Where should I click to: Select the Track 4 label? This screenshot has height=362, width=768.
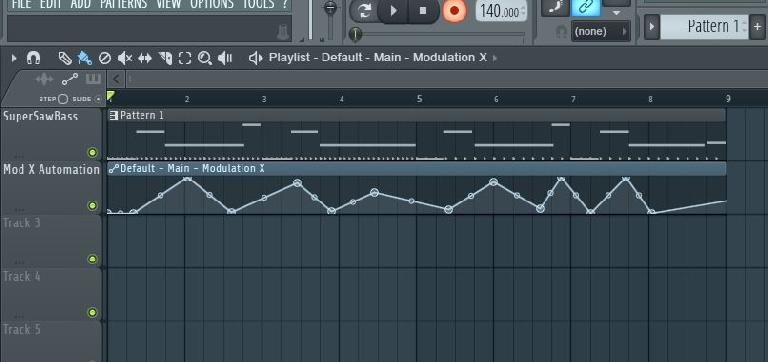(x=22, y=277)
